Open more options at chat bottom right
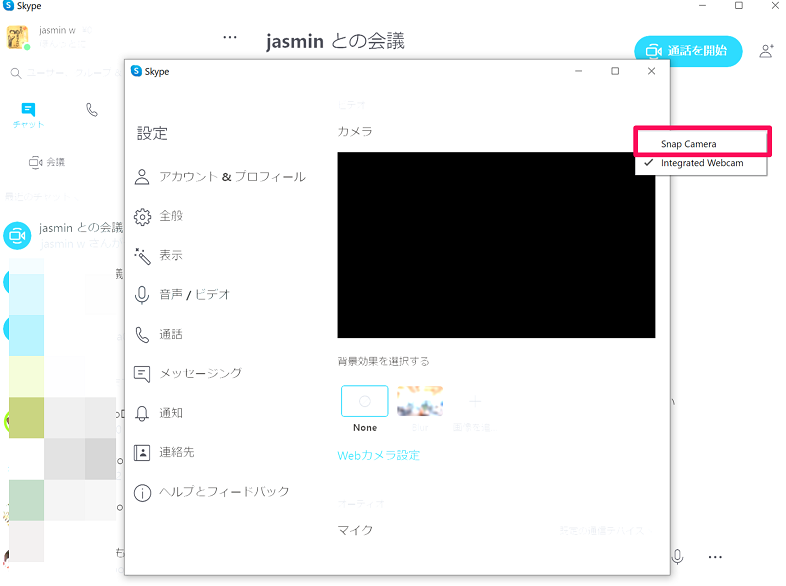 715,557
